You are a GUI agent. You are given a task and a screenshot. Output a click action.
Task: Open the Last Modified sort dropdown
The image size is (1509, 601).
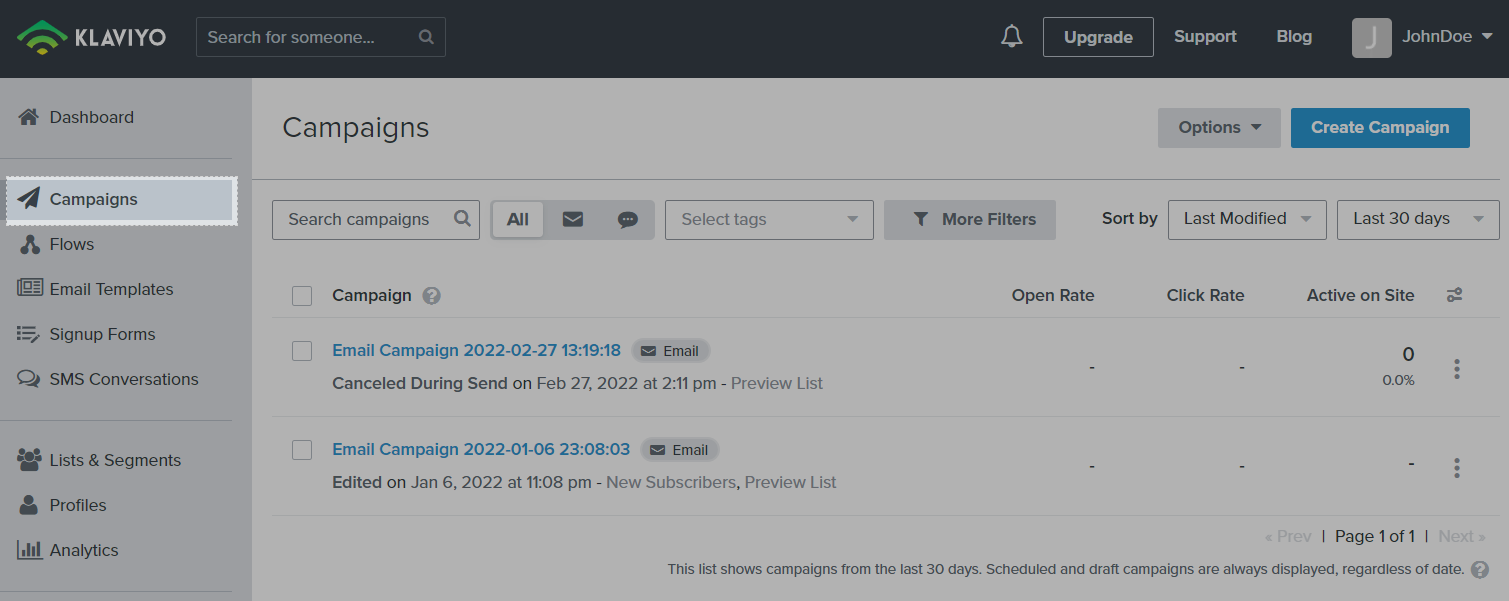pos(1246,219)
